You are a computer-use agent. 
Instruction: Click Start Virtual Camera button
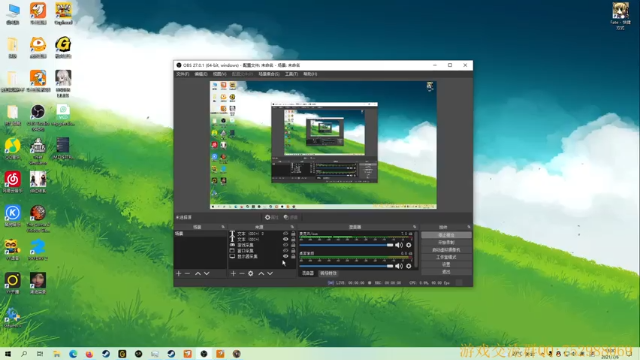click(446, 250)
